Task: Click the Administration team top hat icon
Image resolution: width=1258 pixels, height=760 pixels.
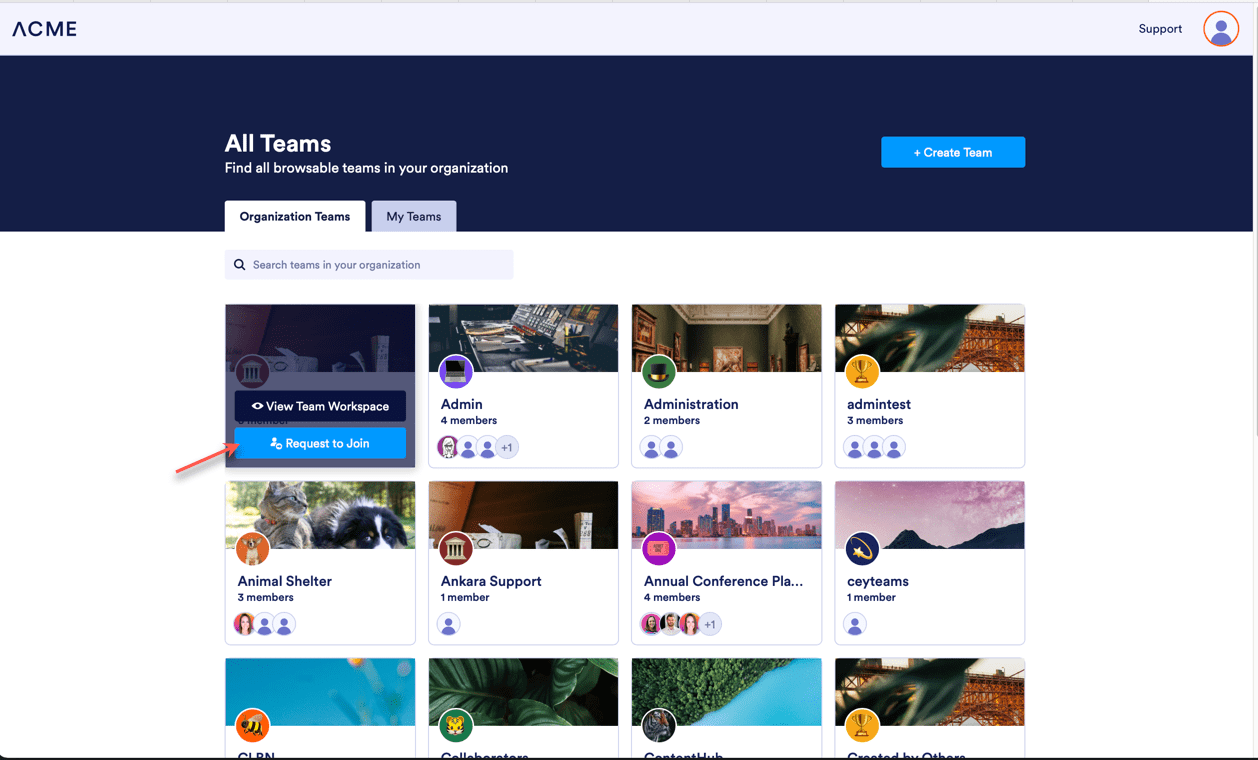Action: click(x=659, y=372)
